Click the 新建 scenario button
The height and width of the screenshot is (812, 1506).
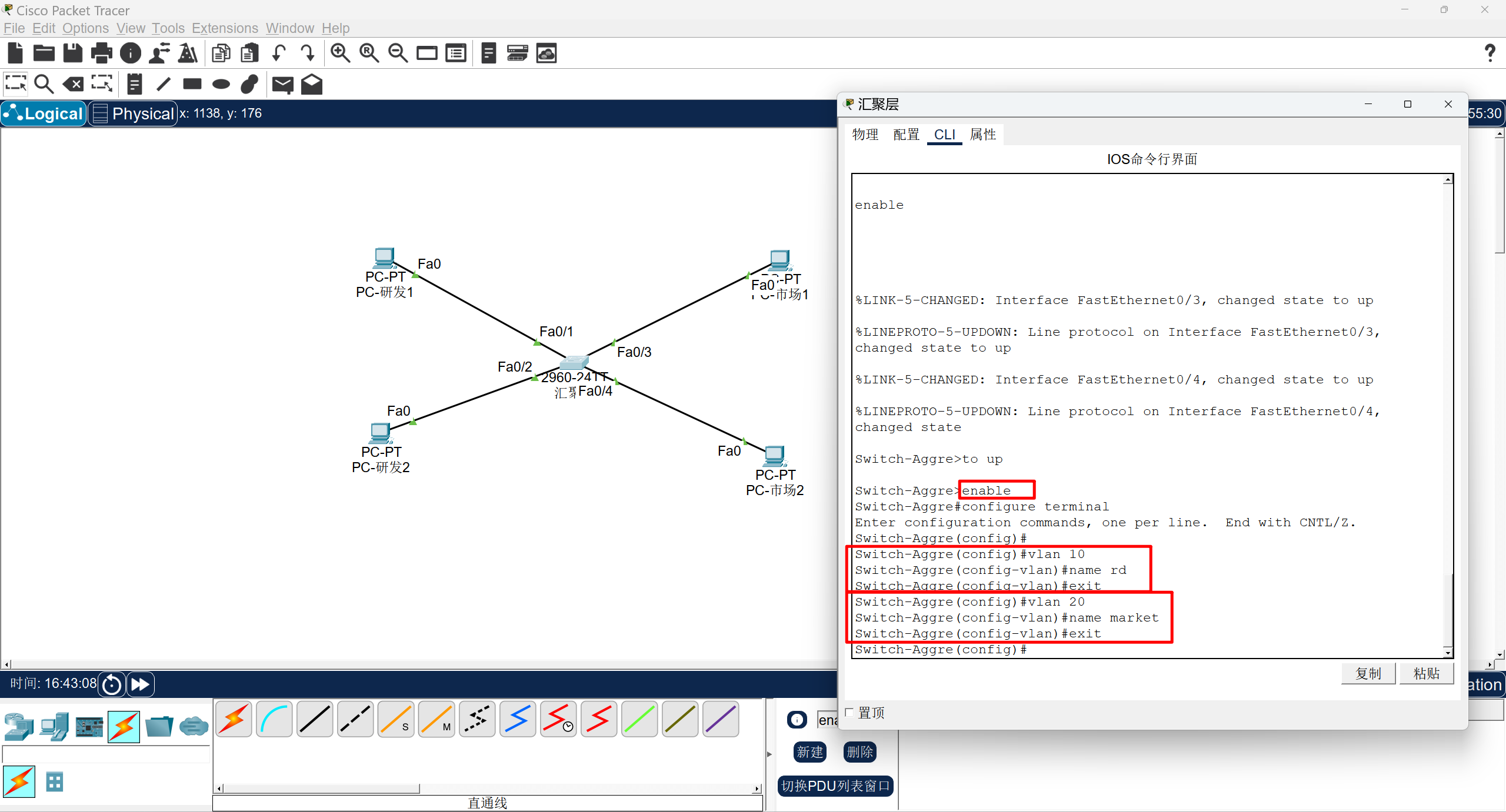pos(810,752)
